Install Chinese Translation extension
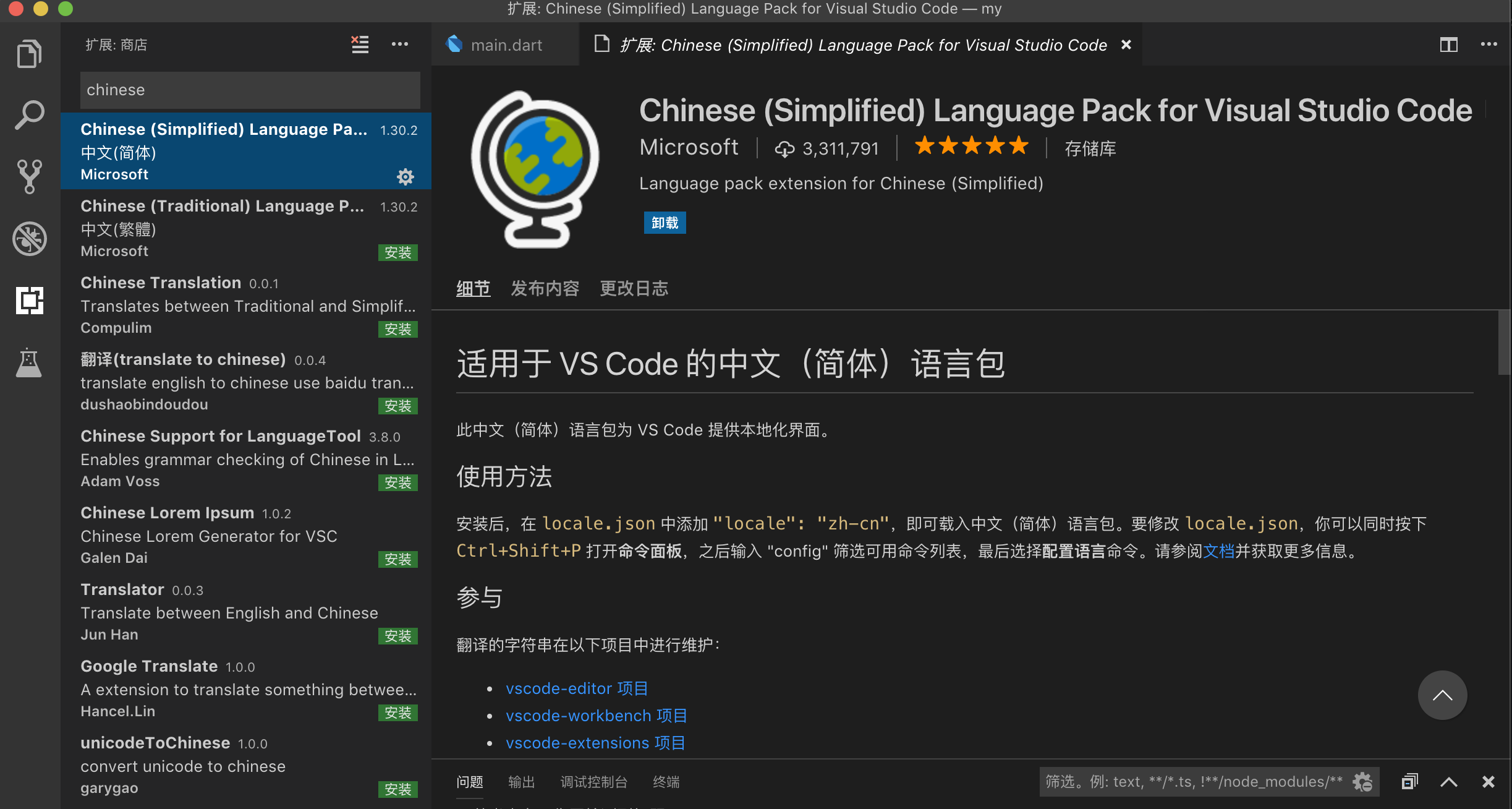Image resolution: width=1512 pixels, height=809 pixels. [397, 329]
